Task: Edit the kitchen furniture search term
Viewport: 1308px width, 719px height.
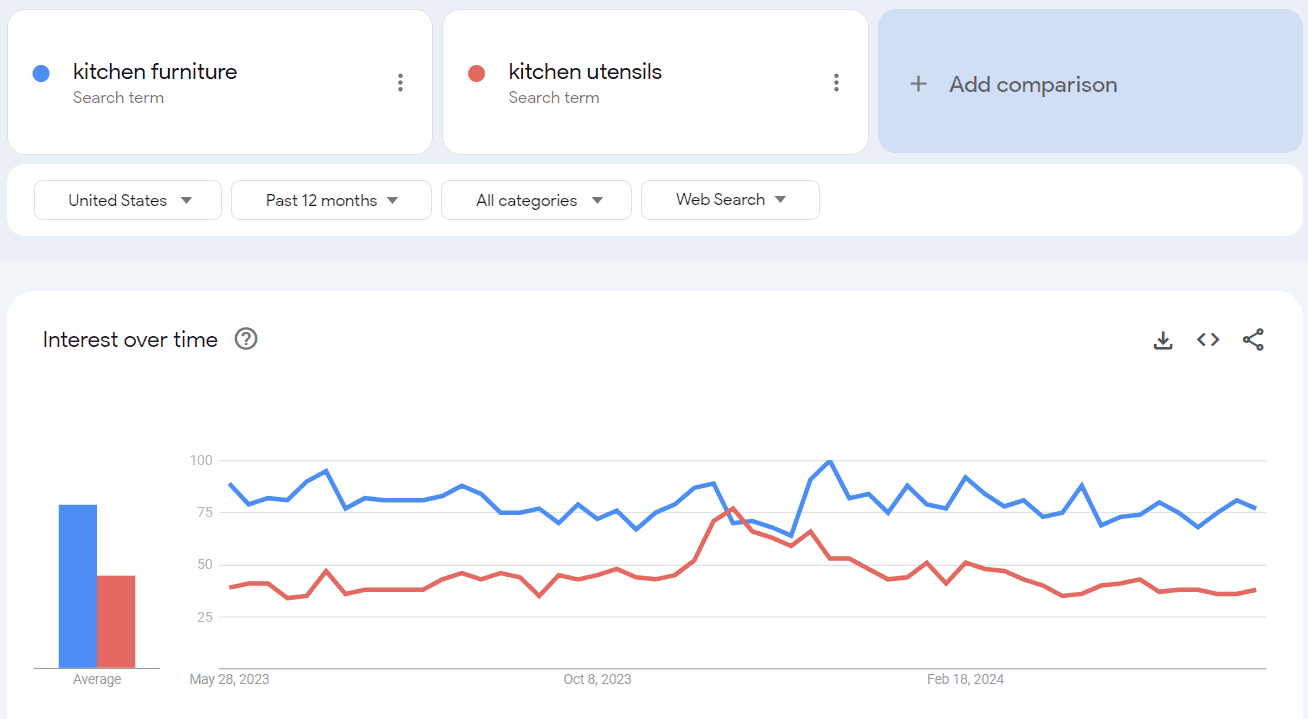Action: [x=155, y=72]
